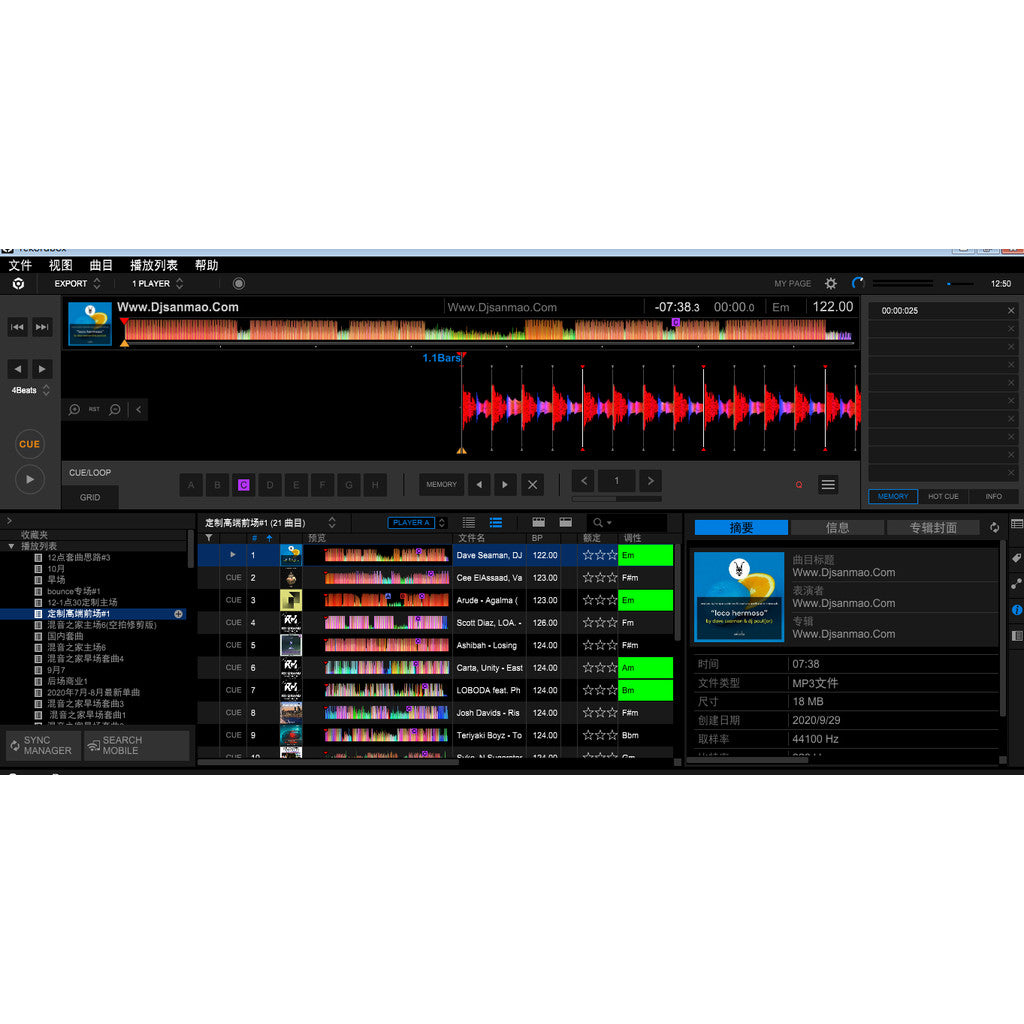The height and width of the screenshot is (1024, 1024).
Task: Go to the previous memory cue
Action: tap(479, 485)
